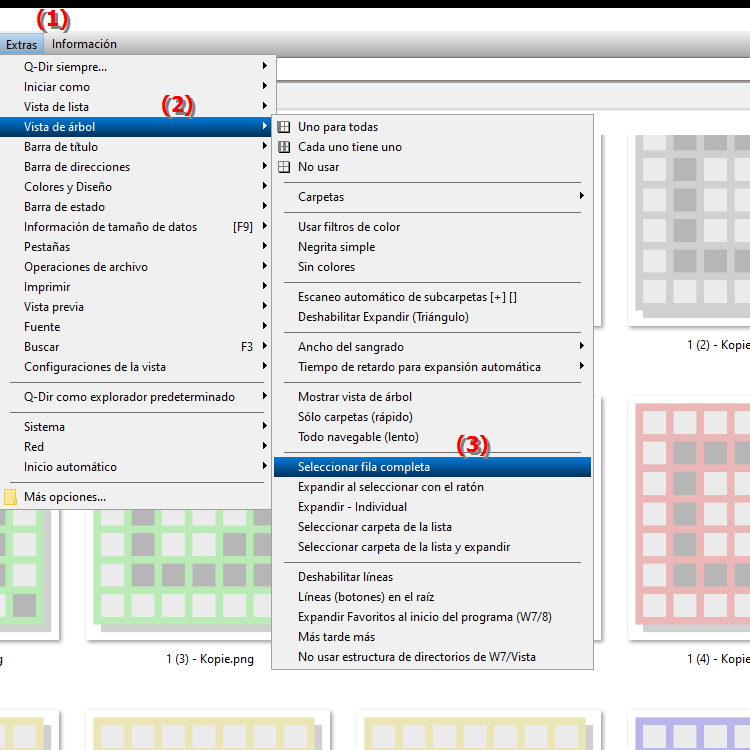
Task: Click the file name '1 (3) - Kopie.png'
Action: coord(210,659)
